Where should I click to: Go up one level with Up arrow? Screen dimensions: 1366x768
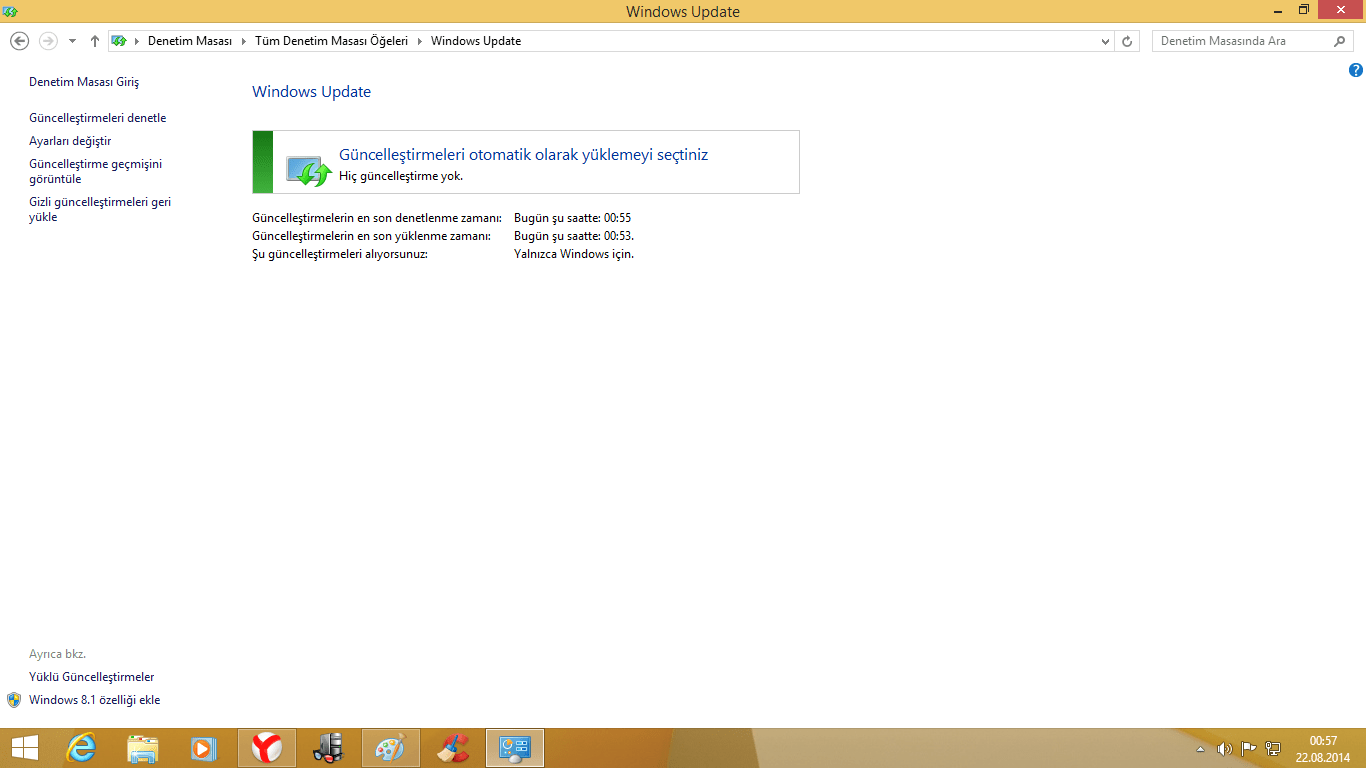pos(94,41)
